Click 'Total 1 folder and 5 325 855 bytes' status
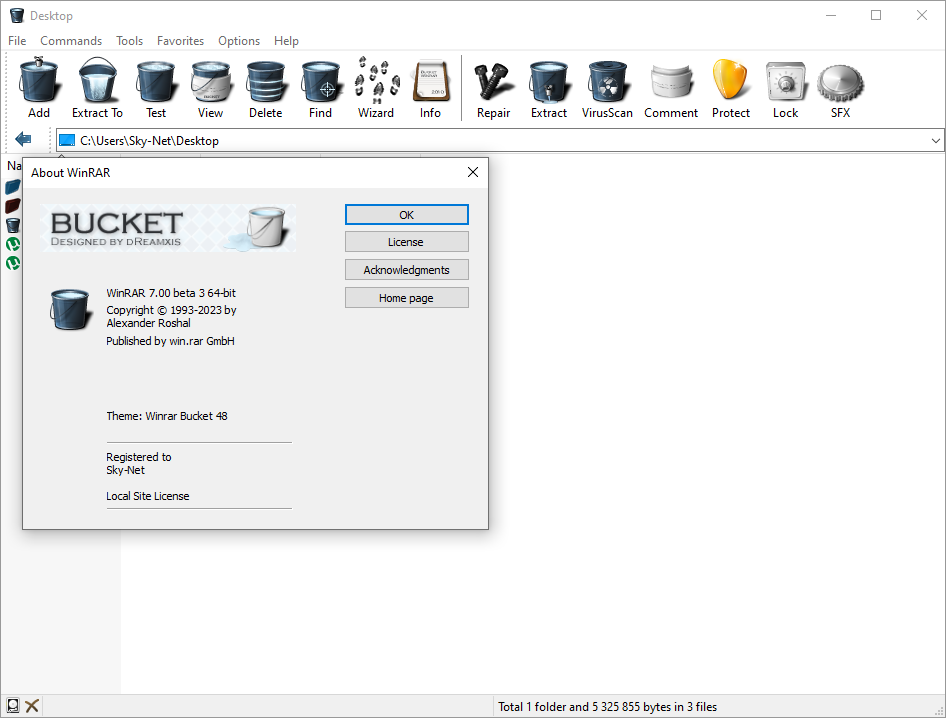 [x=608, y=707]
